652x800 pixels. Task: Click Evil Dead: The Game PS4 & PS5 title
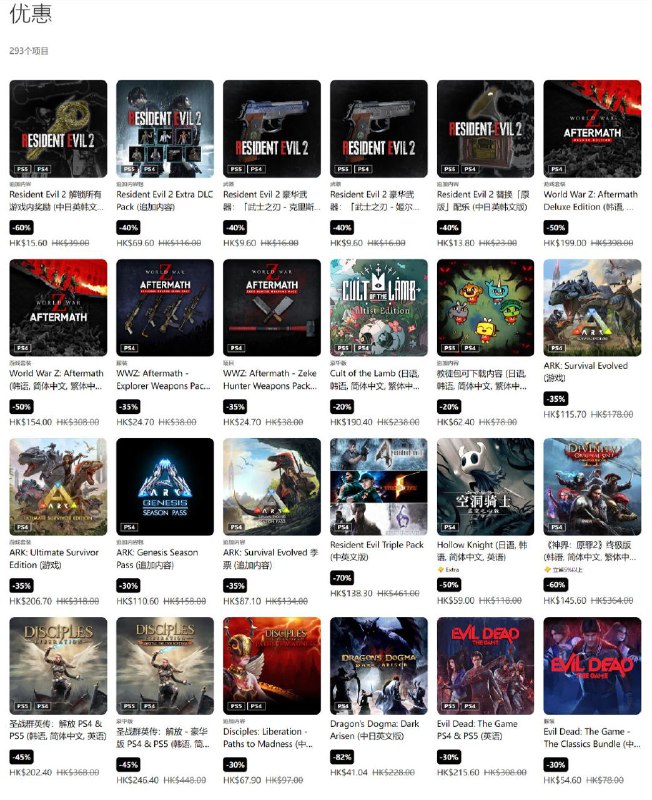477,730
